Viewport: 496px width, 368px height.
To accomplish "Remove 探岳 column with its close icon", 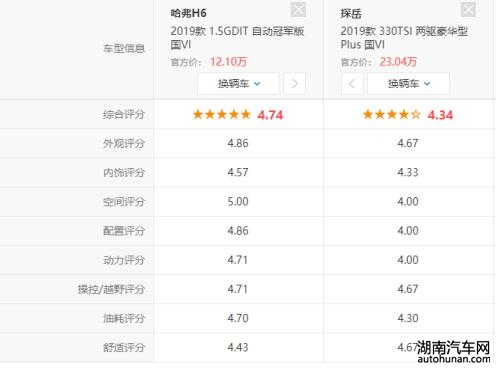I will [468, 9].
